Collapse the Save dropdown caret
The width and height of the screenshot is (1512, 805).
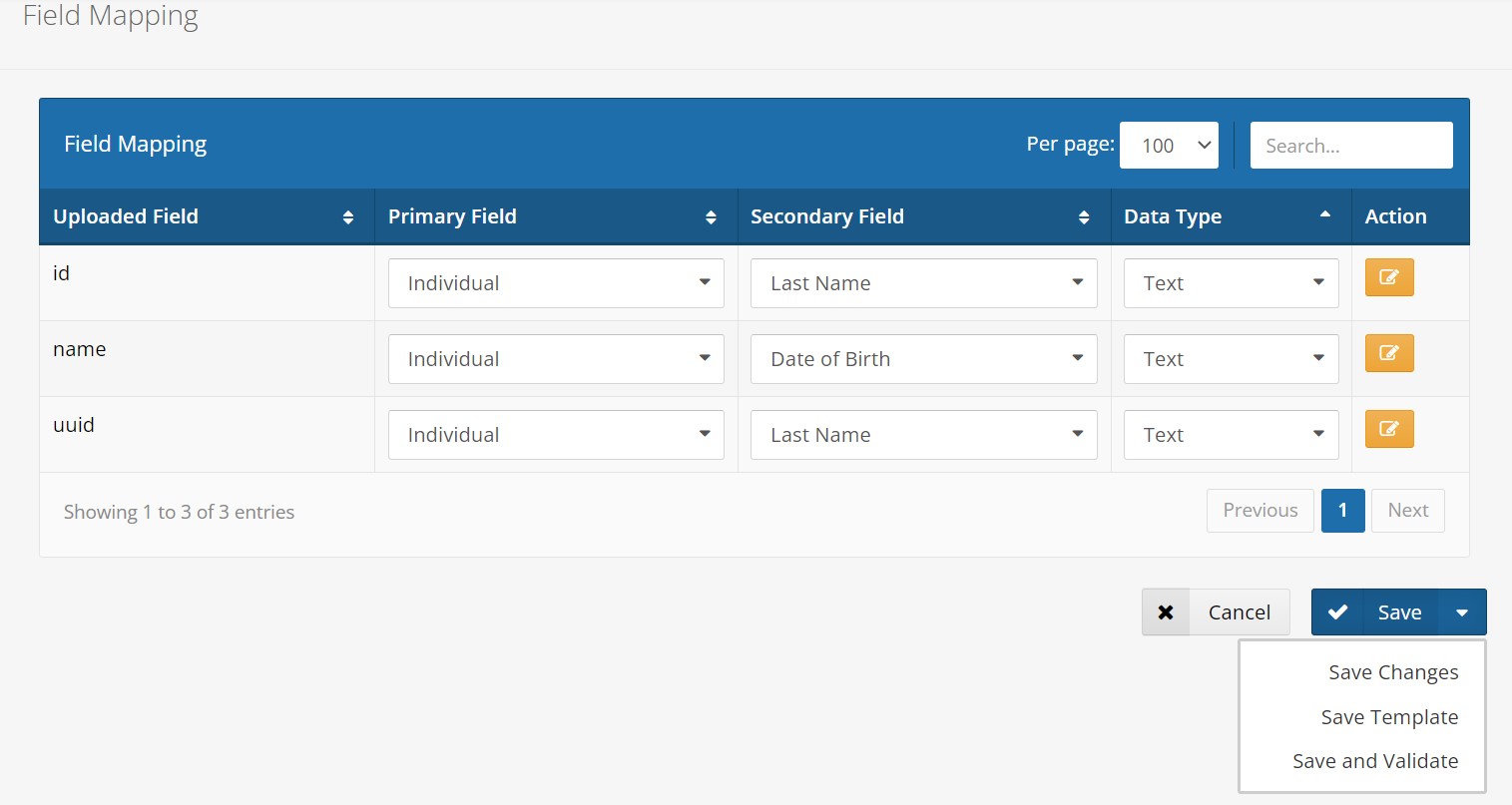[1462, 612]
